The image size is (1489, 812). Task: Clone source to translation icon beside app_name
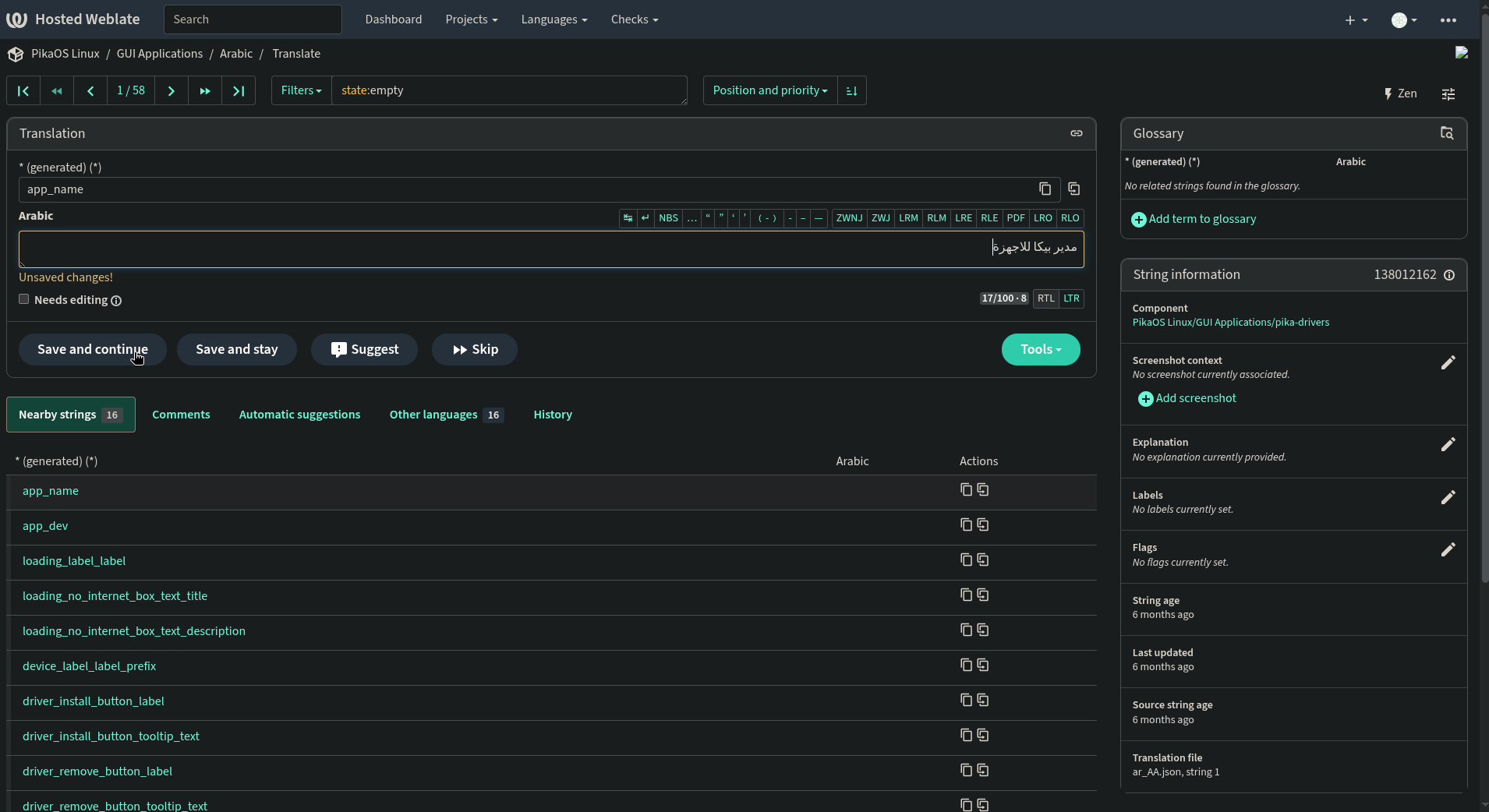[x=1074, y=189]
